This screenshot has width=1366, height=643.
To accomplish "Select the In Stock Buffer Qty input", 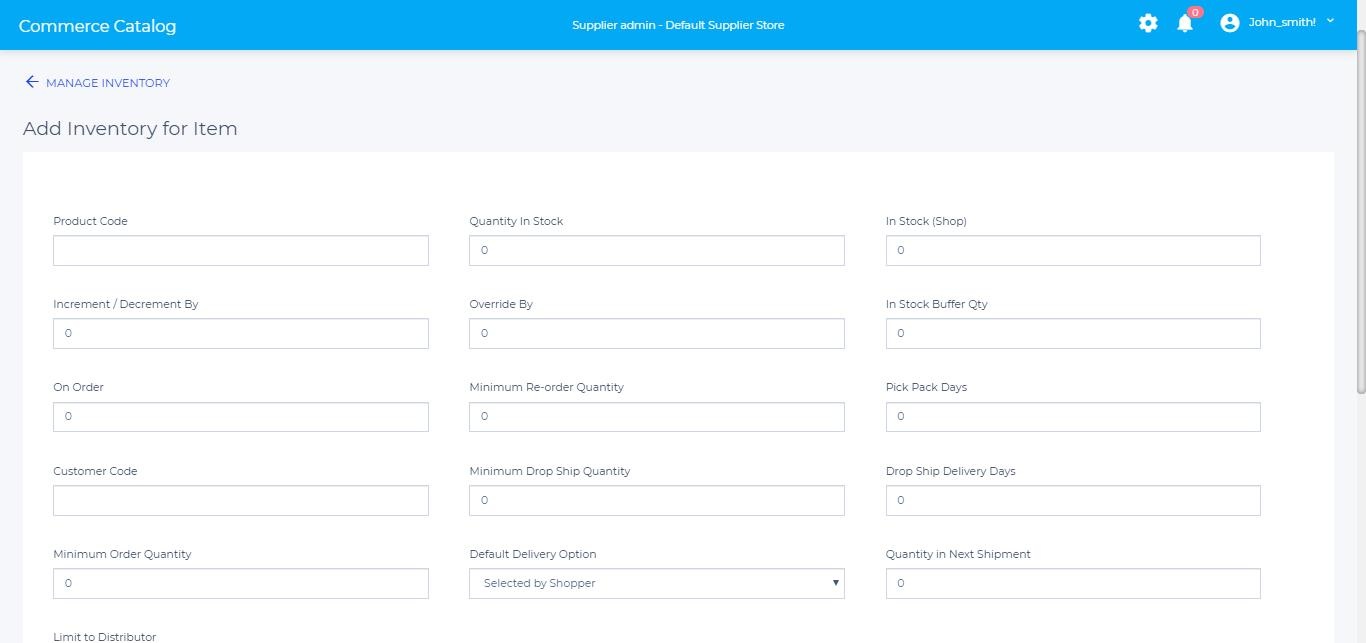I will (1073, 333).
